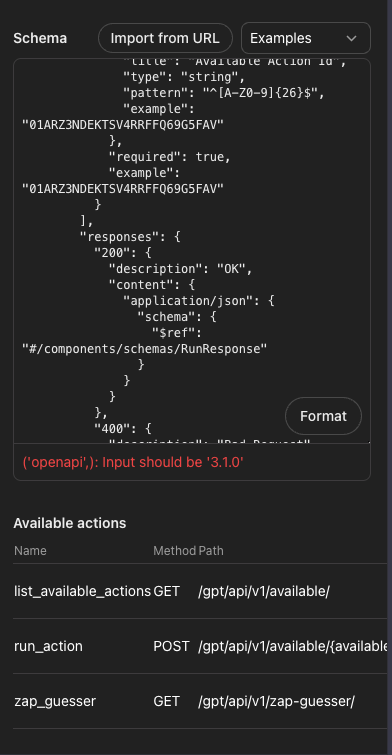The image size is (392, 755).
Task: Select the list_available_actions row
Action: pos(200,591)
